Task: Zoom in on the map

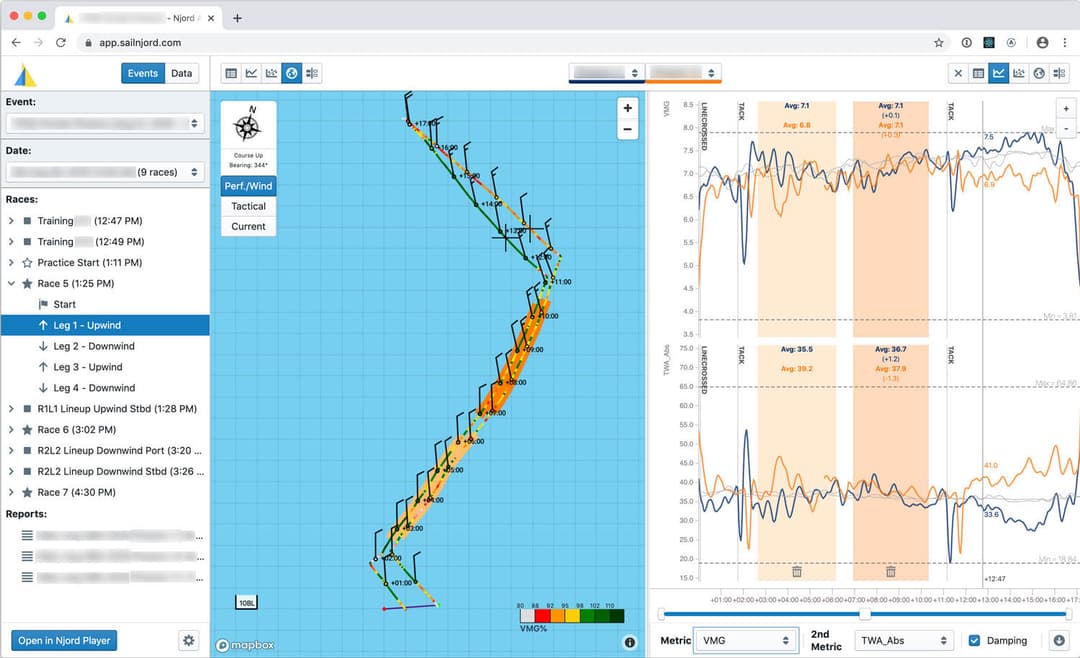Action: (627, 108)
